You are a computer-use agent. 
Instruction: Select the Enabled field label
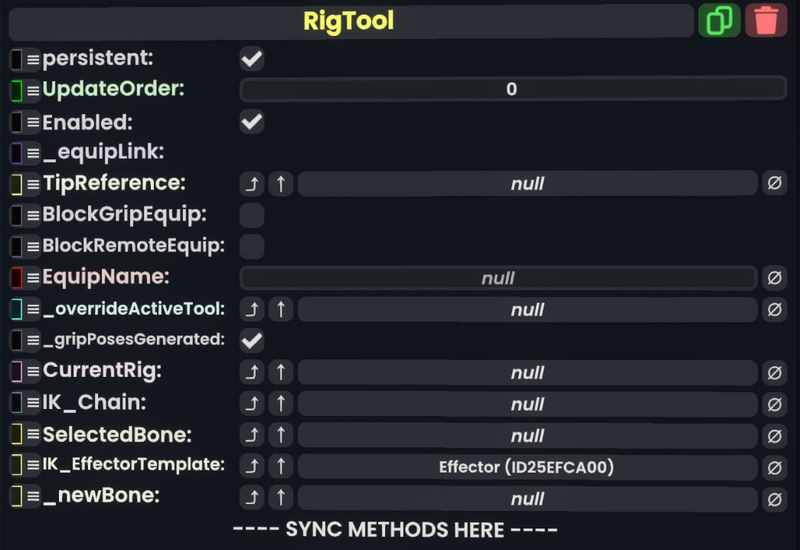point(87,122)
